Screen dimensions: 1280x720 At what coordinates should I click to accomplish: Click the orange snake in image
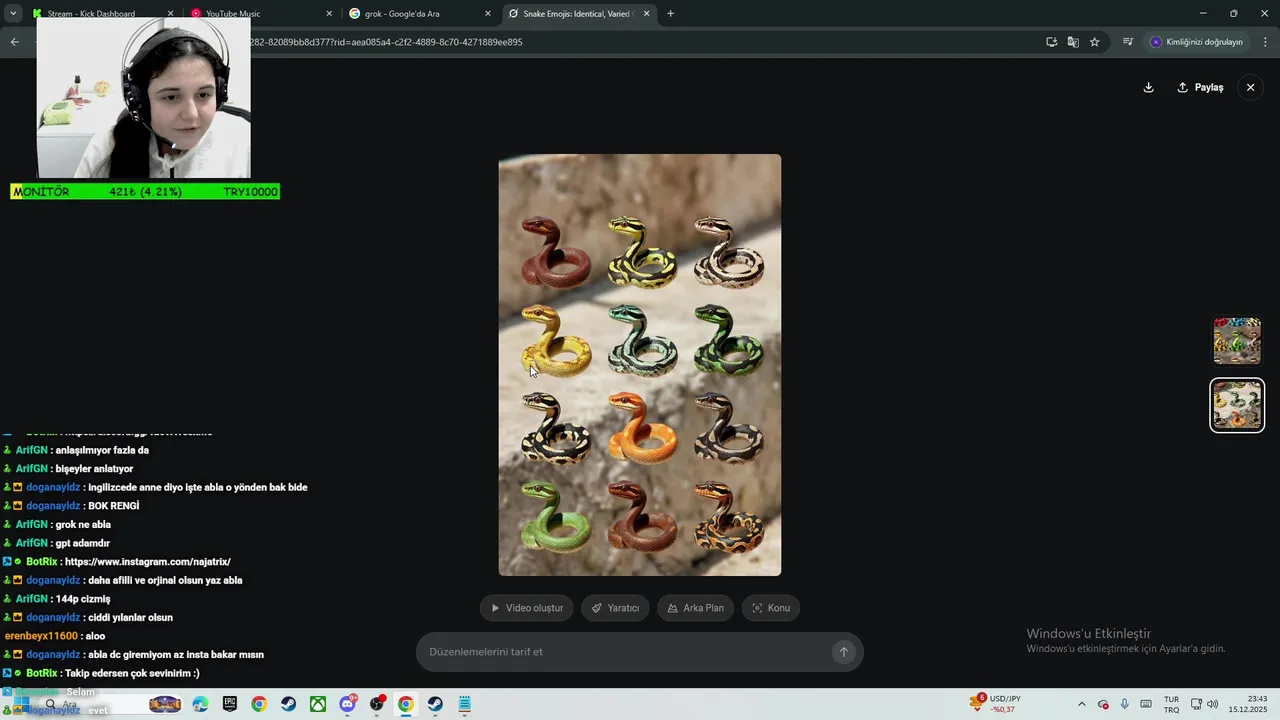641,427
